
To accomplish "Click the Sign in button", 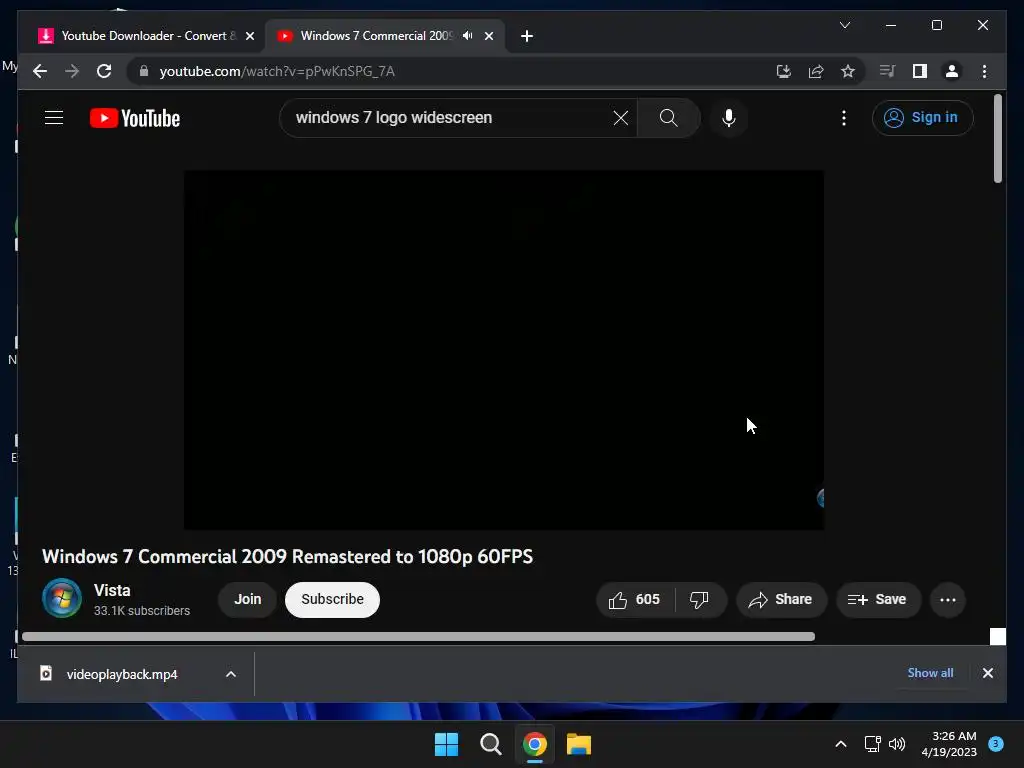I will (922, 118).
